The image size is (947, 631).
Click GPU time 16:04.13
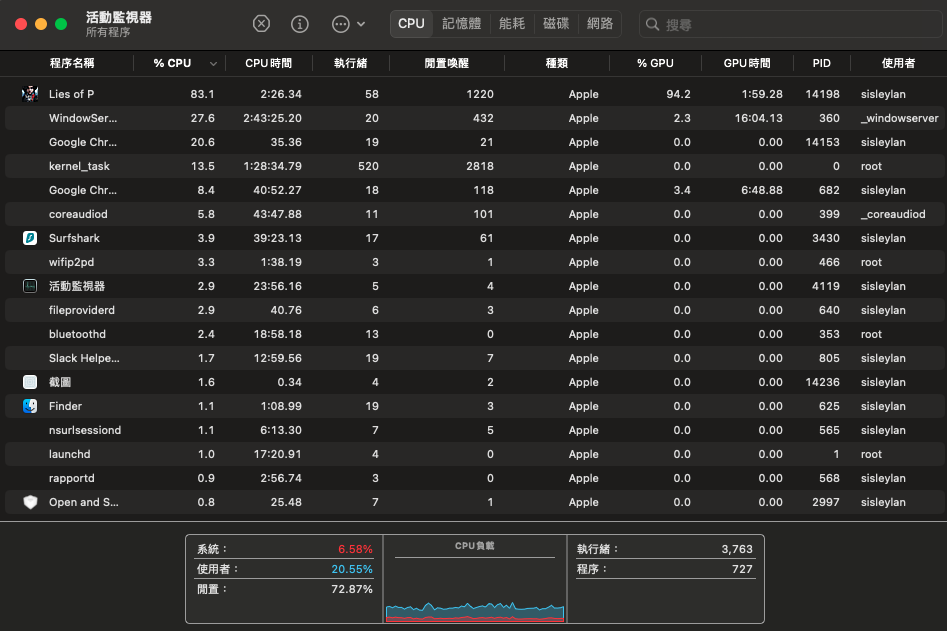point(759,118)
